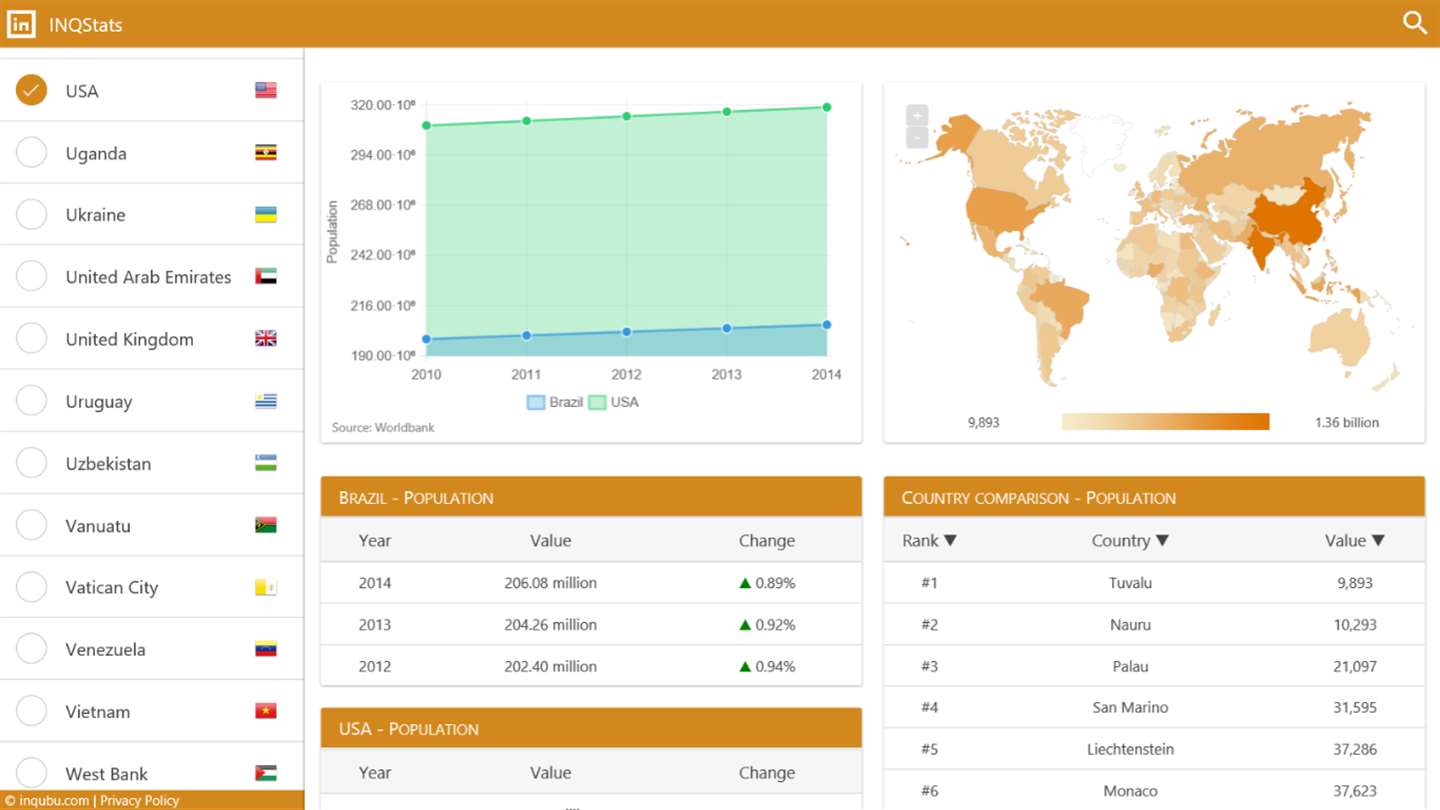This screenshot has width=1440, height=810.
Task: Click Nauru in the comparison table
Action: click(1131, 625)
